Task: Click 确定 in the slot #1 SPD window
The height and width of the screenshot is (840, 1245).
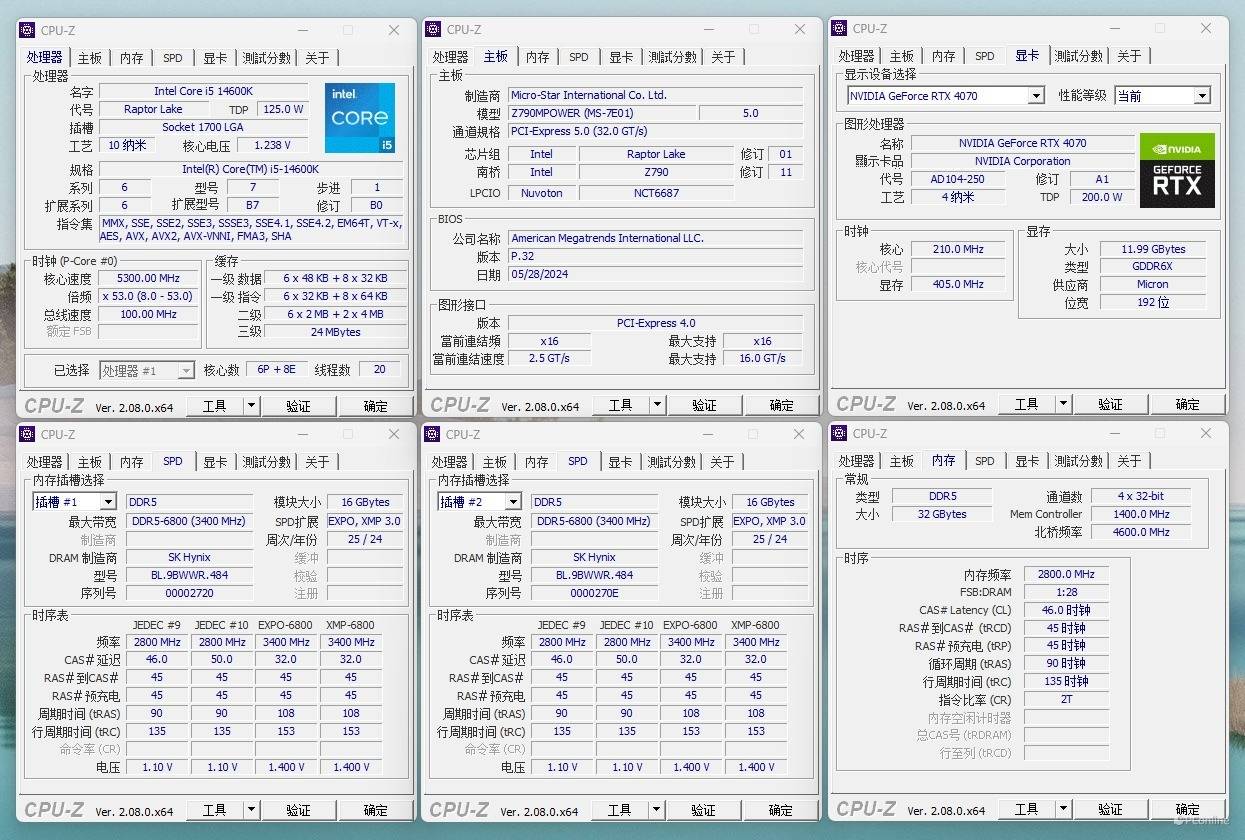Action: tap(376, 810)
